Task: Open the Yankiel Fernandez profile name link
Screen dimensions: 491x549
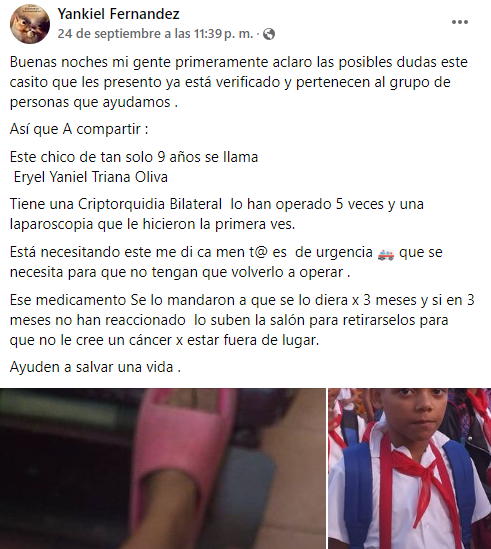Action: tap(118, 14)
